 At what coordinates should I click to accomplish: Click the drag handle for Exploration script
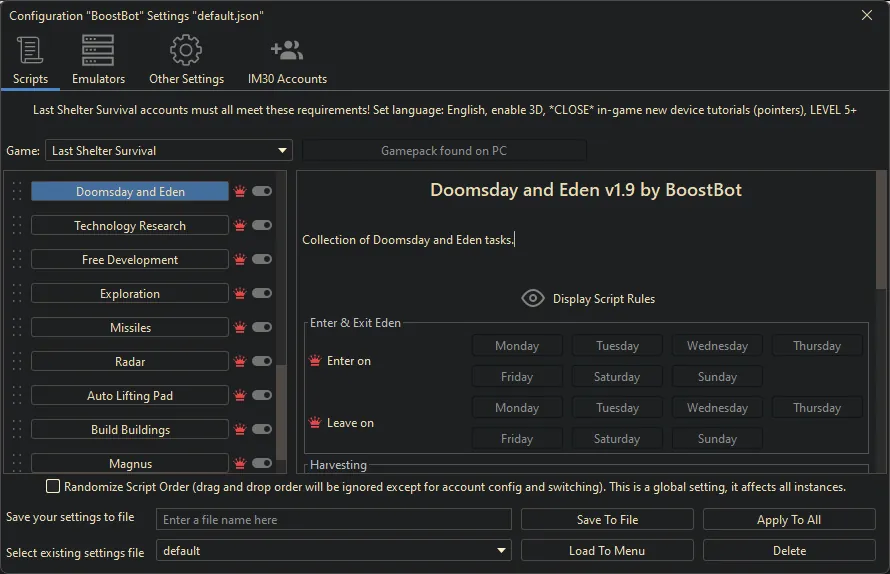click(17, 294)
